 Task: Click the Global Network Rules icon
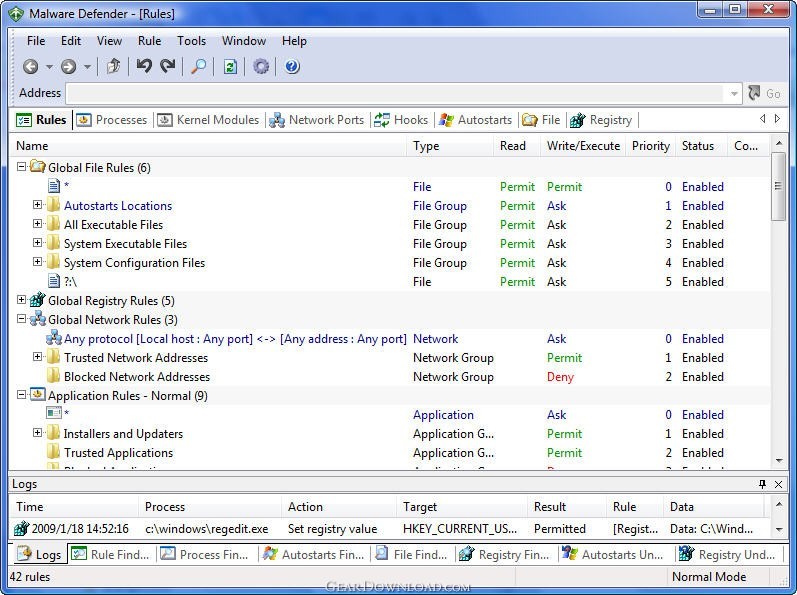coord(38,319)
